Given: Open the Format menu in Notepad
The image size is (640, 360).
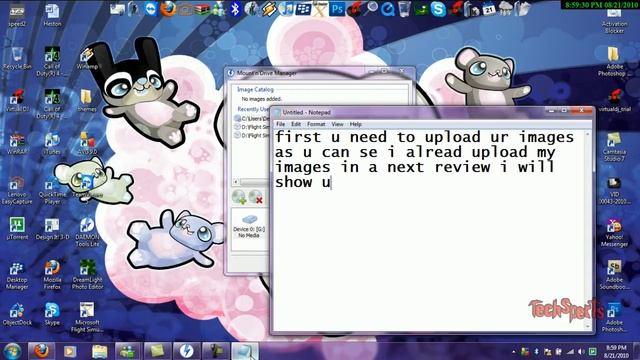Looking at the screenshot, I should point(316,124).
